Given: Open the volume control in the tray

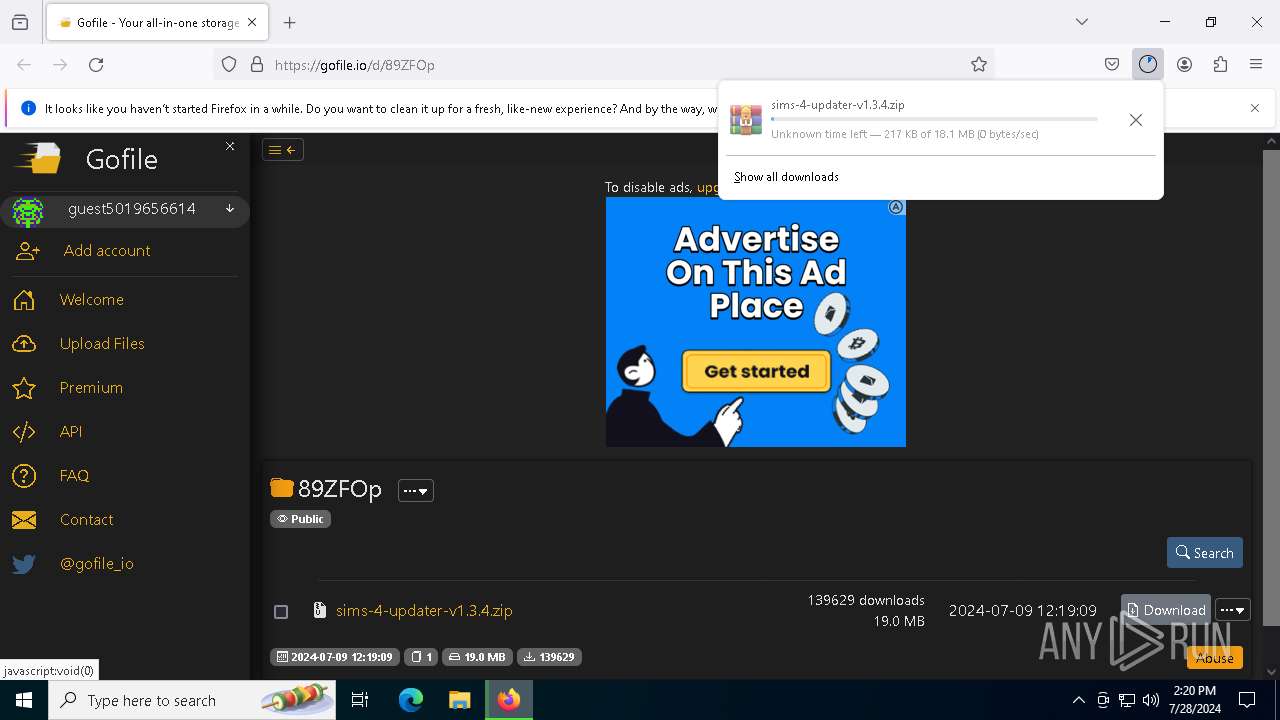Looking at the screenshot, I should coord(1151,700).
